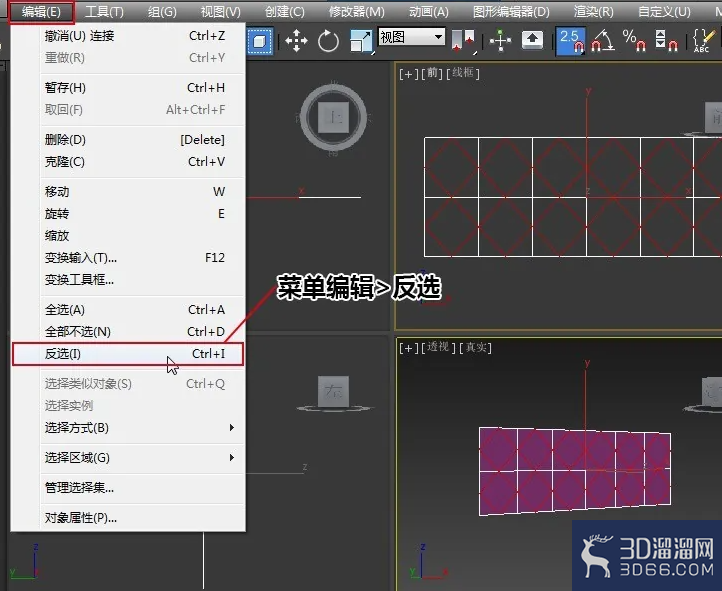Select the purple plane in perspective viewport

click(575, 472)
